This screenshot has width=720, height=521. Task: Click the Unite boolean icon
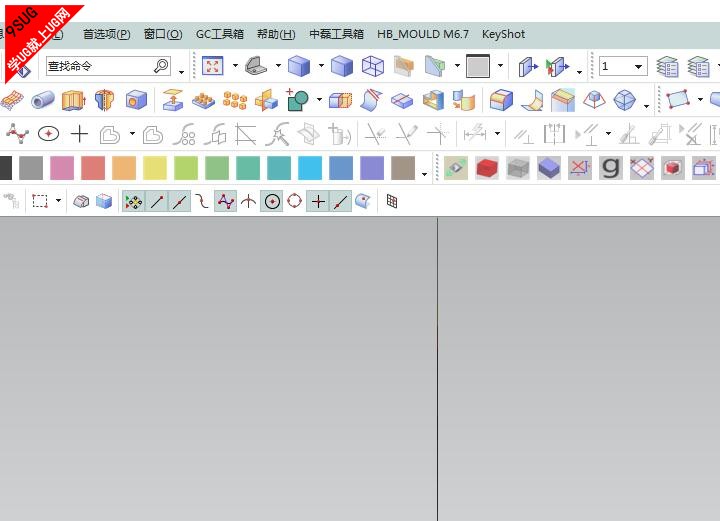click(297, 100)
